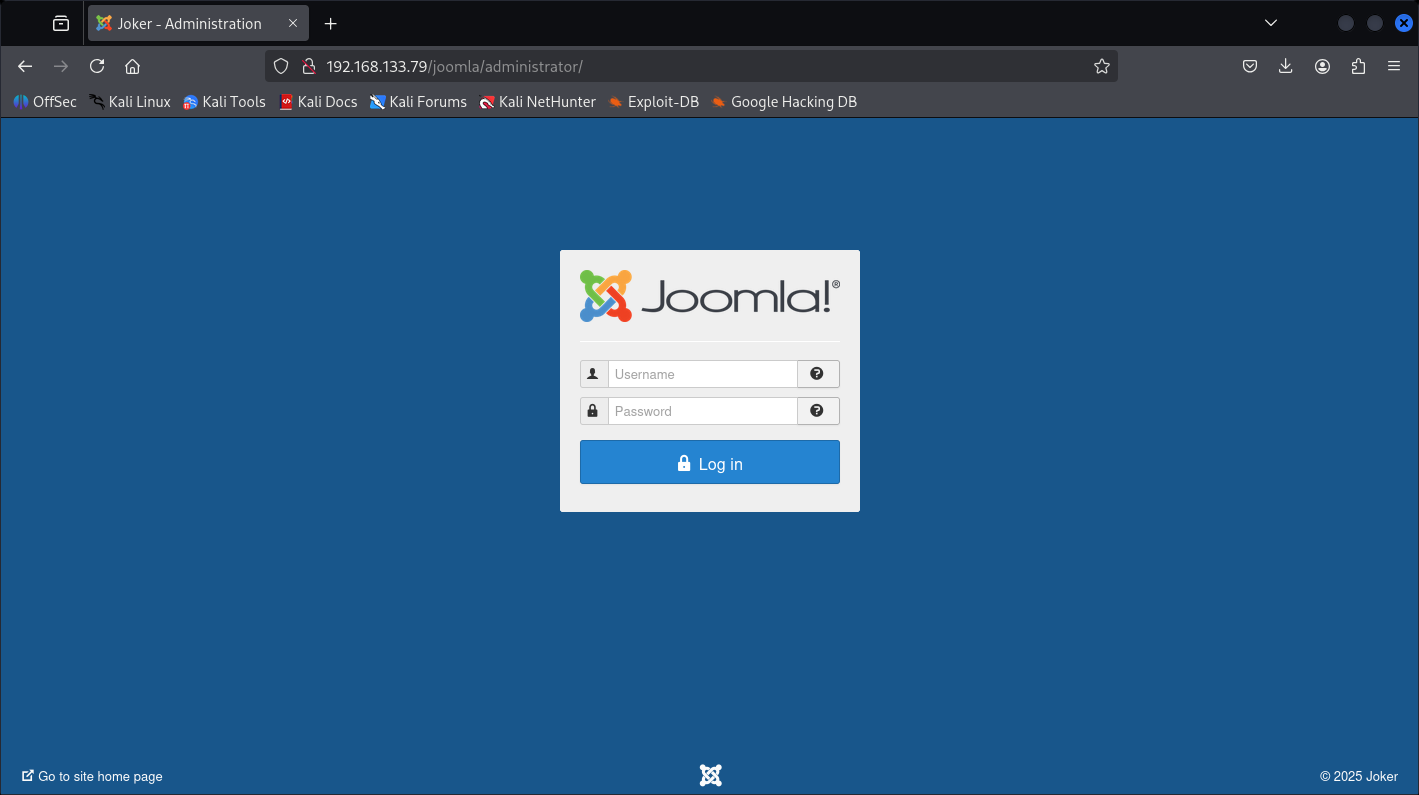The height and width of the screenshot is (795, 1419).
Task: Open the Firefox View button
Action: click(61, 23)
